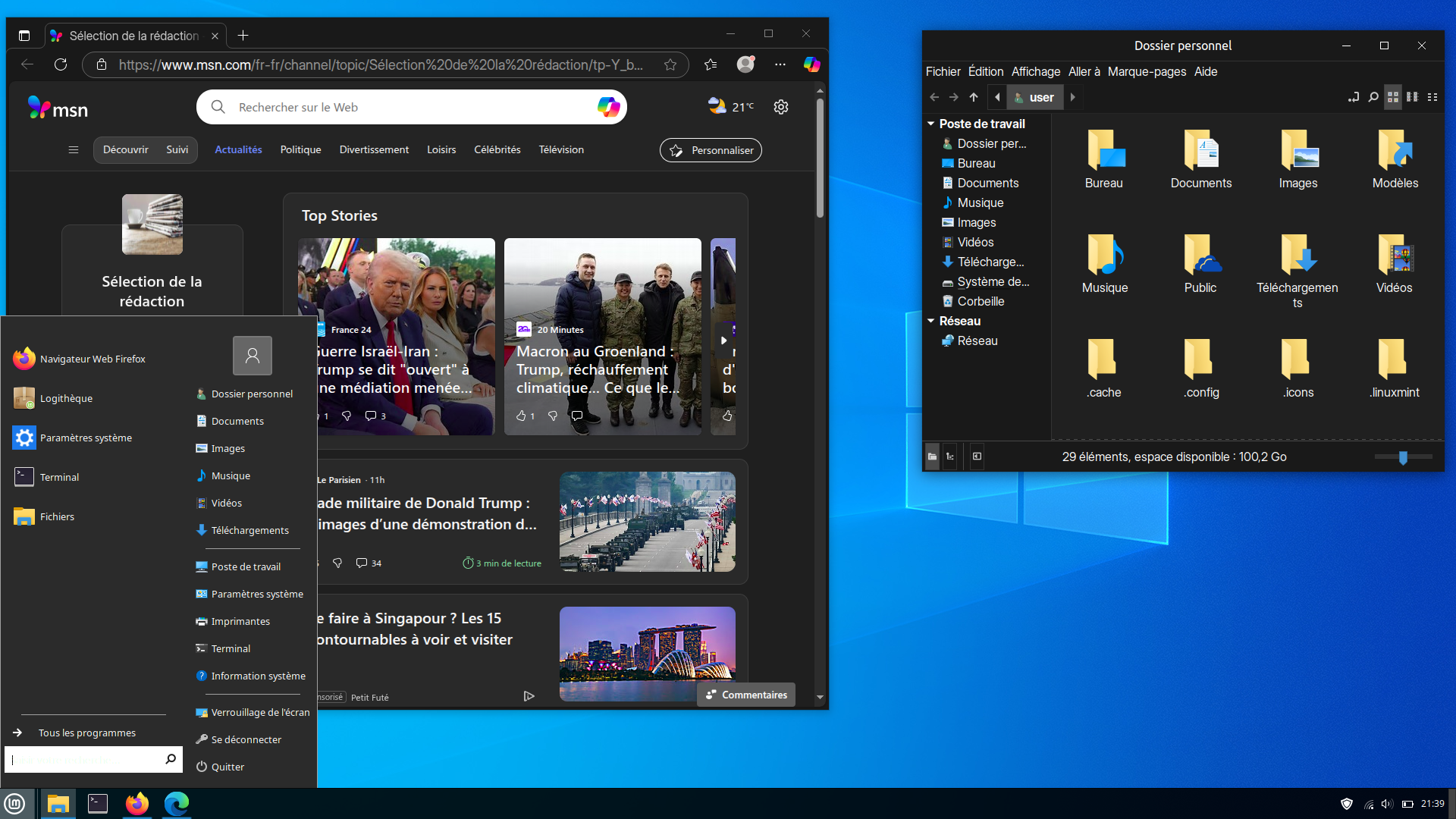Open the Terminal taskbar icon
Image resolution: width=1456 pixels, height=819 pixels.
pos(98,804)
